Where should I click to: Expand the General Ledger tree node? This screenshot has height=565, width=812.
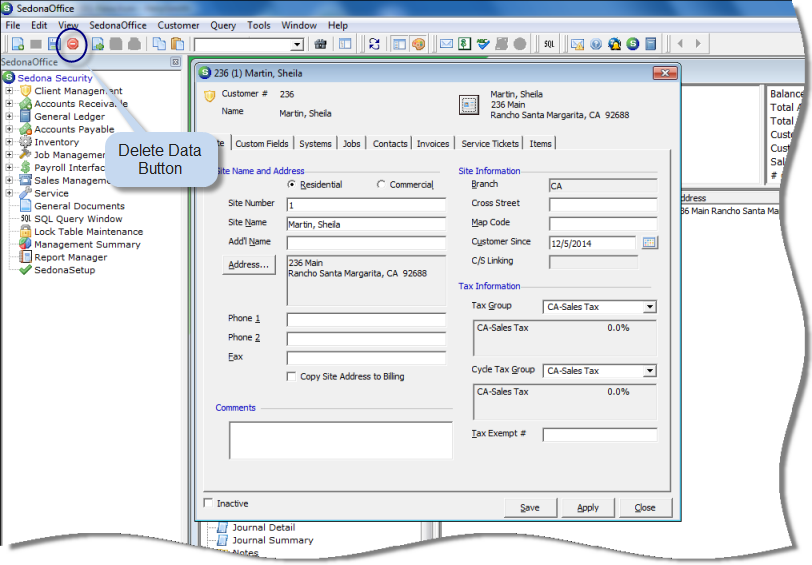[9, 117]
